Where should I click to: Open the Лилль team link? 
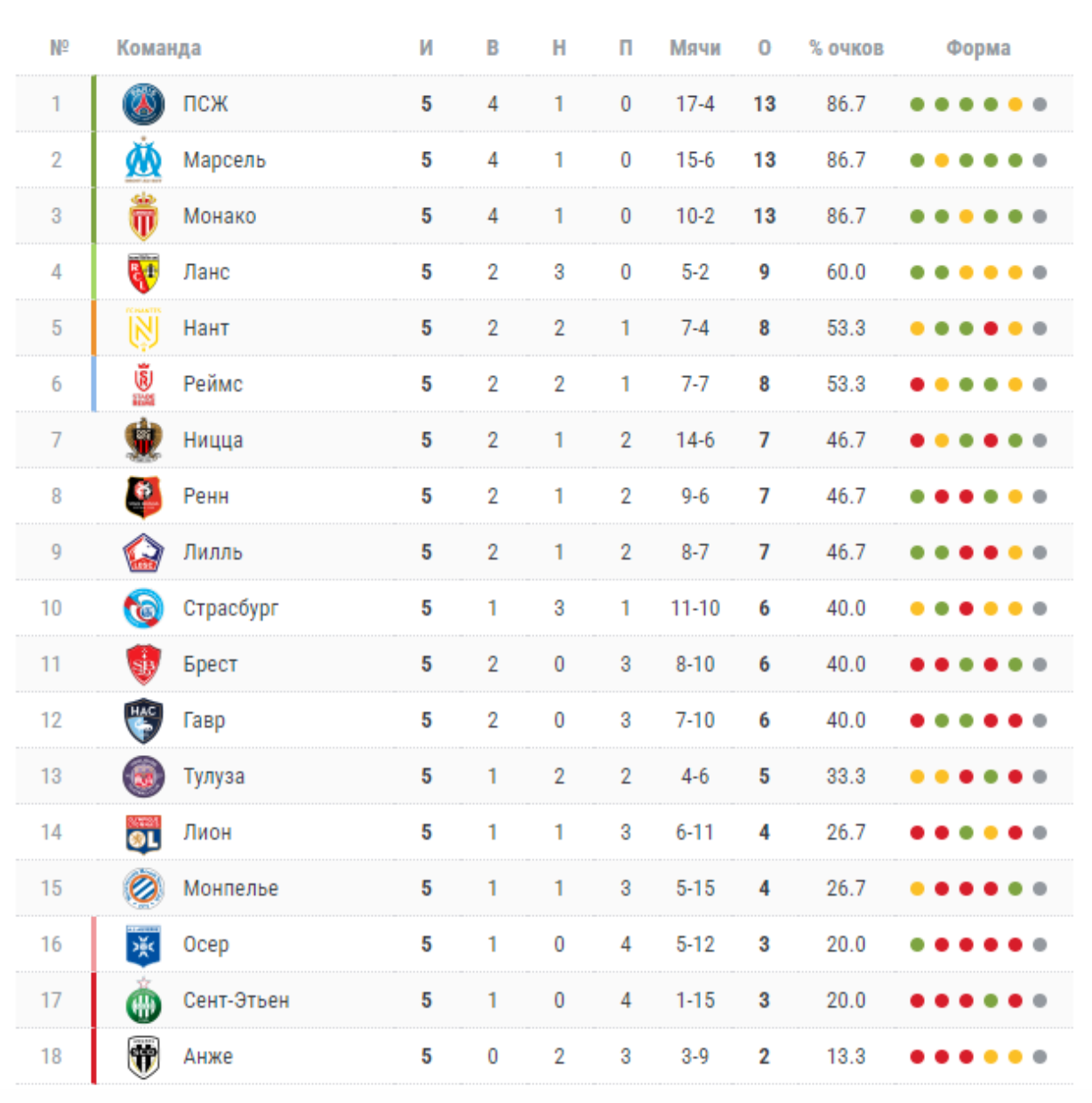click(213, 552)
